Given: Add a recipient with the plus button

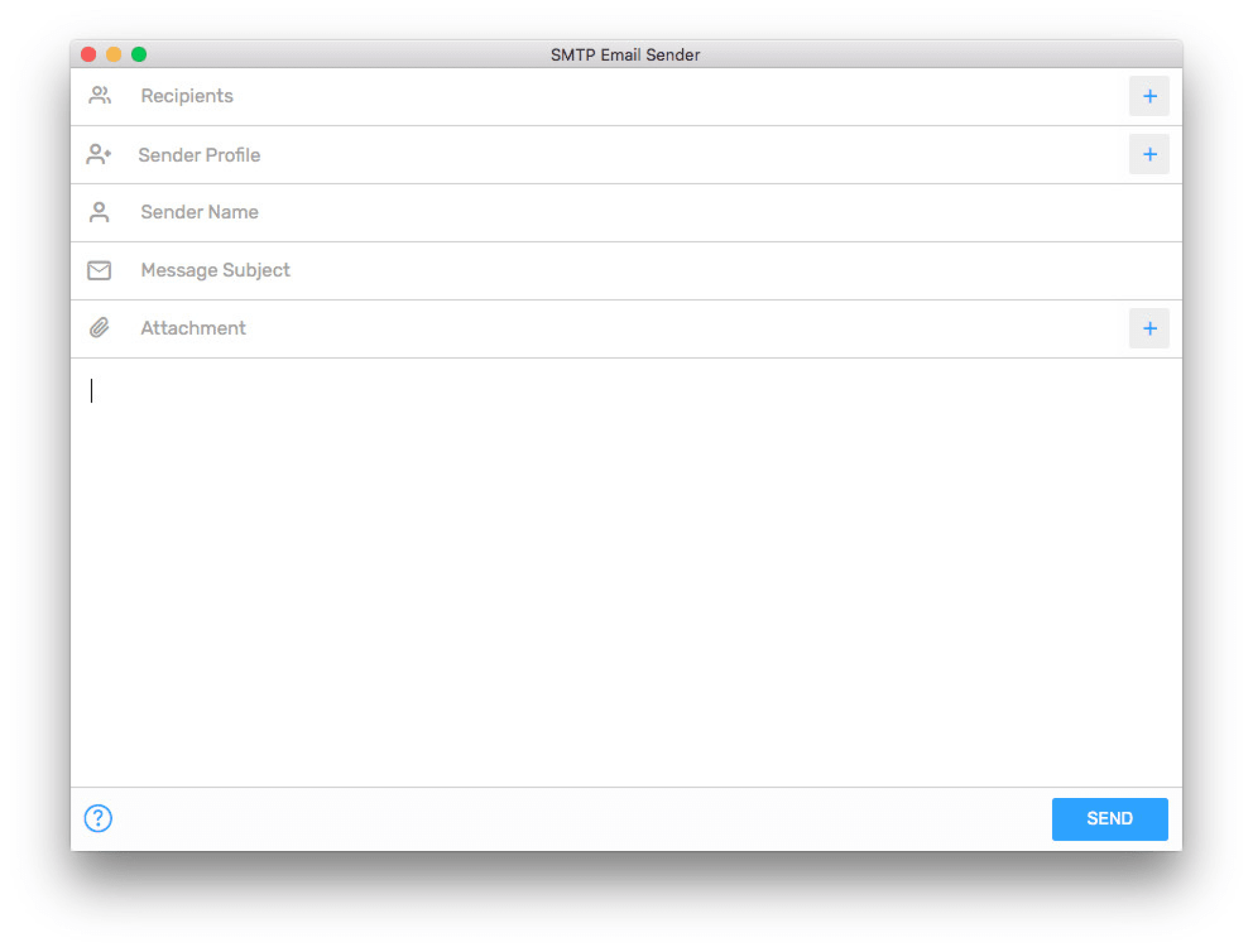Looking at the screenshot, I should 1149,97.
